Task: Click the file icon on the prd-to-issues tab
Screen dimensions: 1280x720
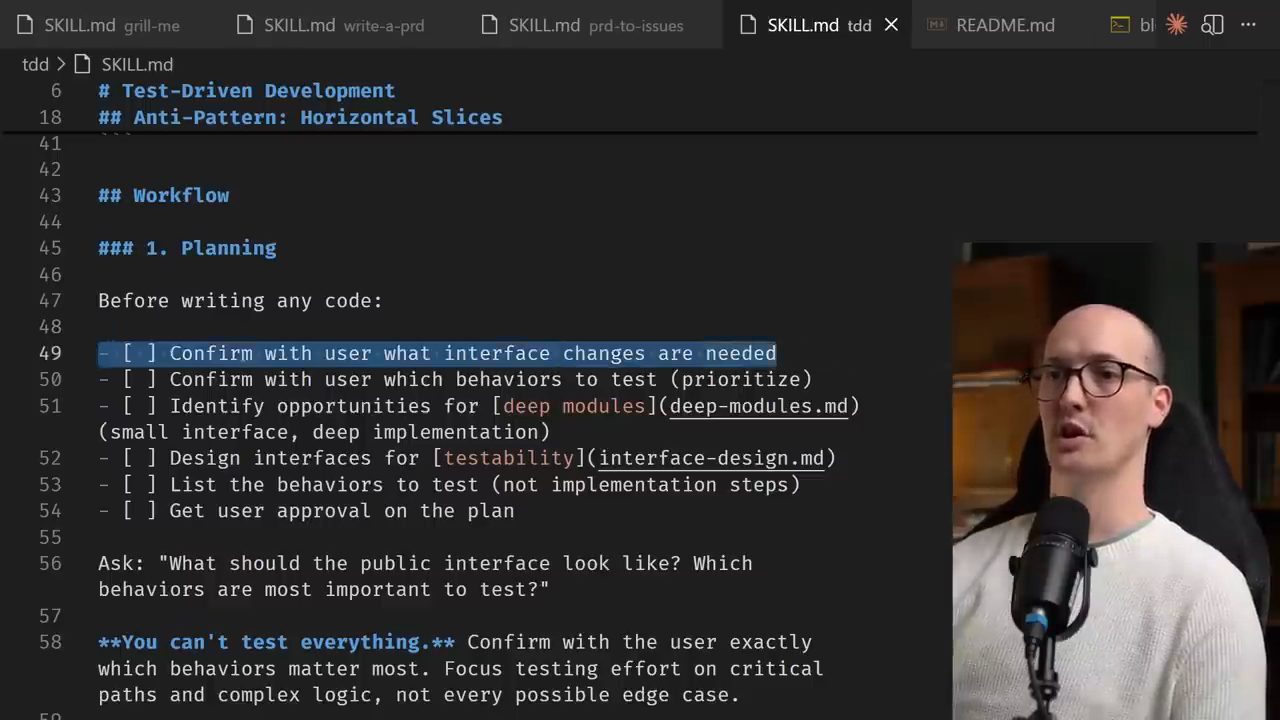Action: coord(490,25)
